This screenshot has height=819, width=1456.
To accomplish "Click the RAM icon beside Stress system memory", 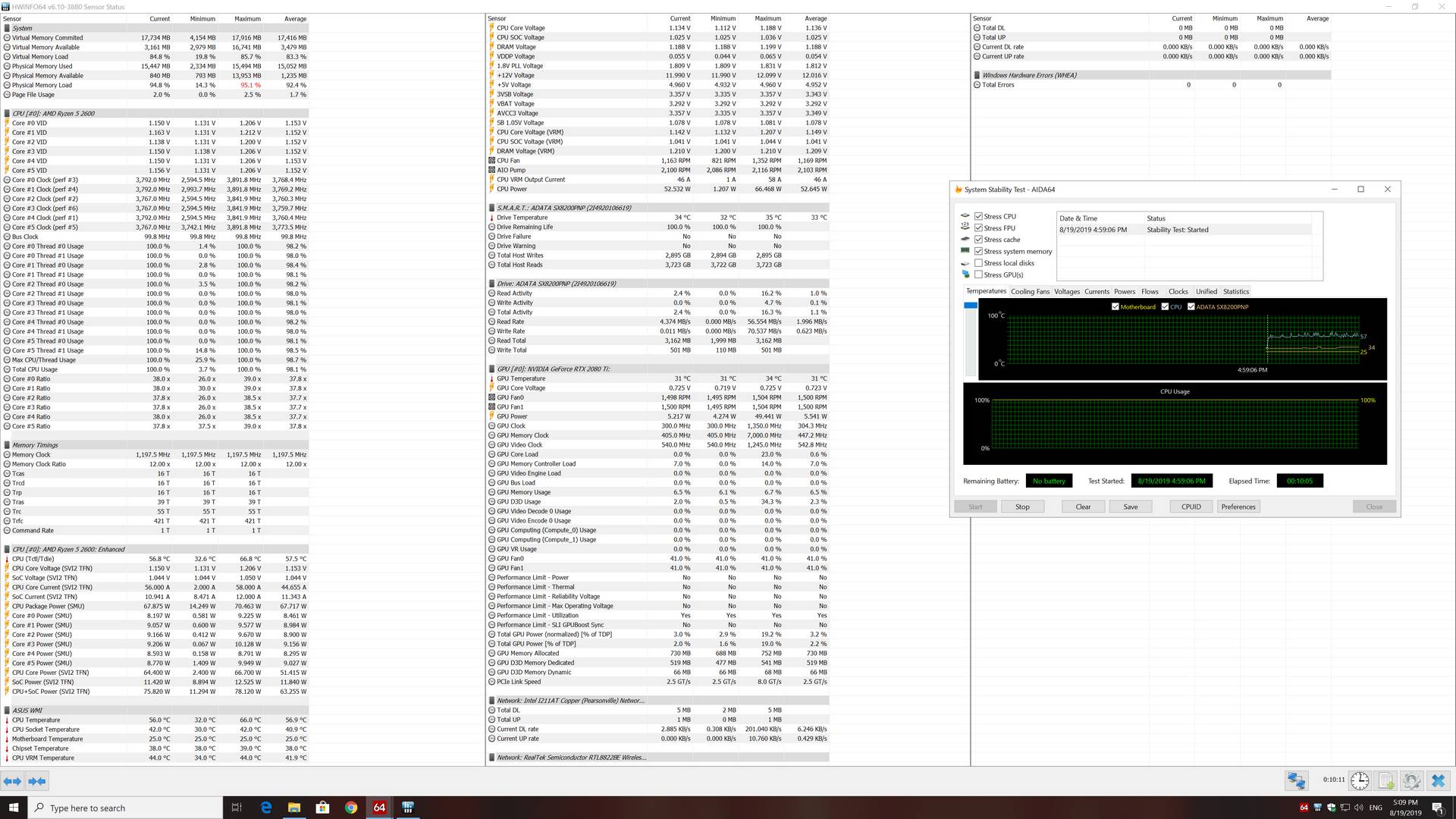I will [x=965, y=251].
